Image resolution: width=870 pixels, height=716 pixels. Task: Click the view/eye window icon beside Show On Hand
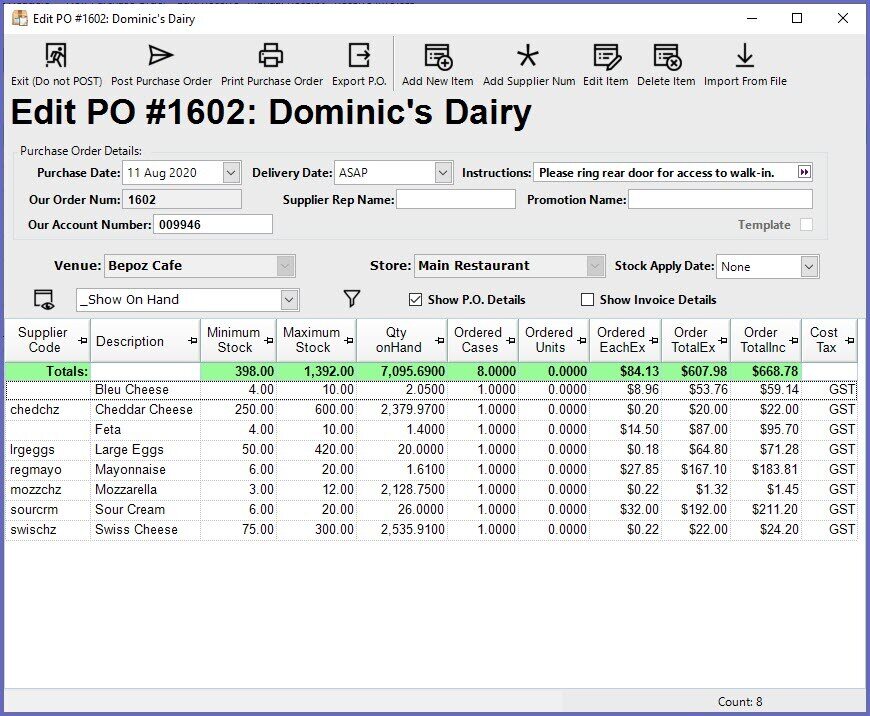(44, 299)
